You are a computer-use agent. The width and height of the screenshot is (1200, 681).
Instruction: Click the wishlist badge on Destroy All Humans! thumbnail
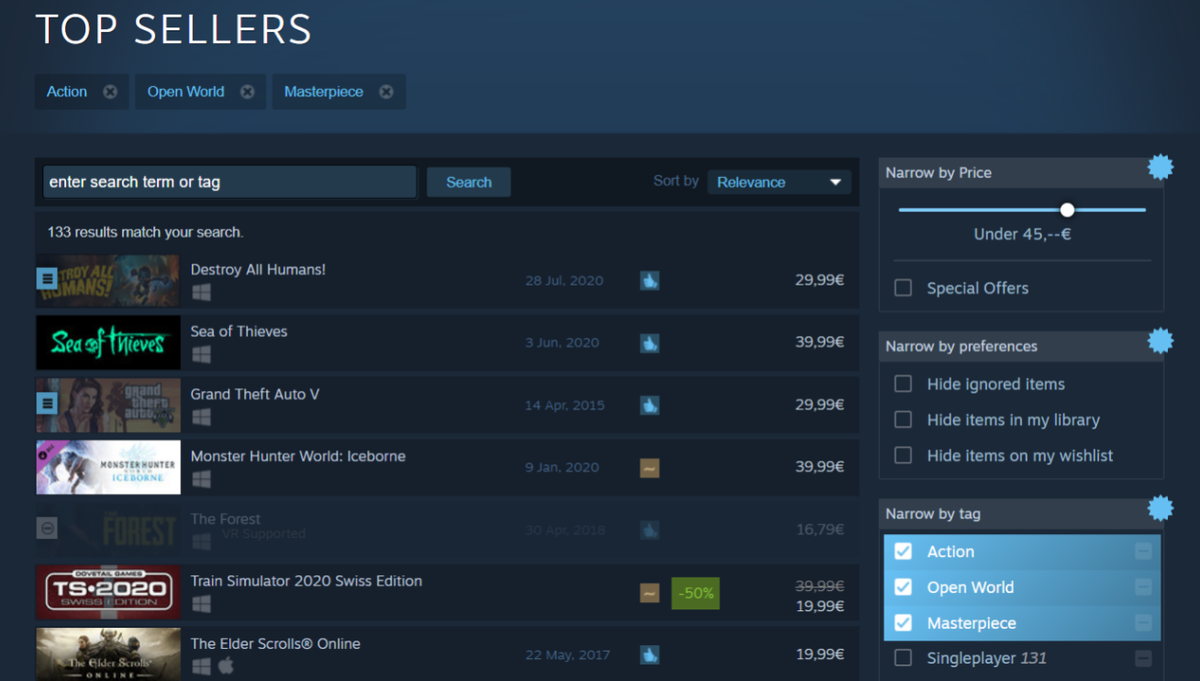[x=47, y=278]
